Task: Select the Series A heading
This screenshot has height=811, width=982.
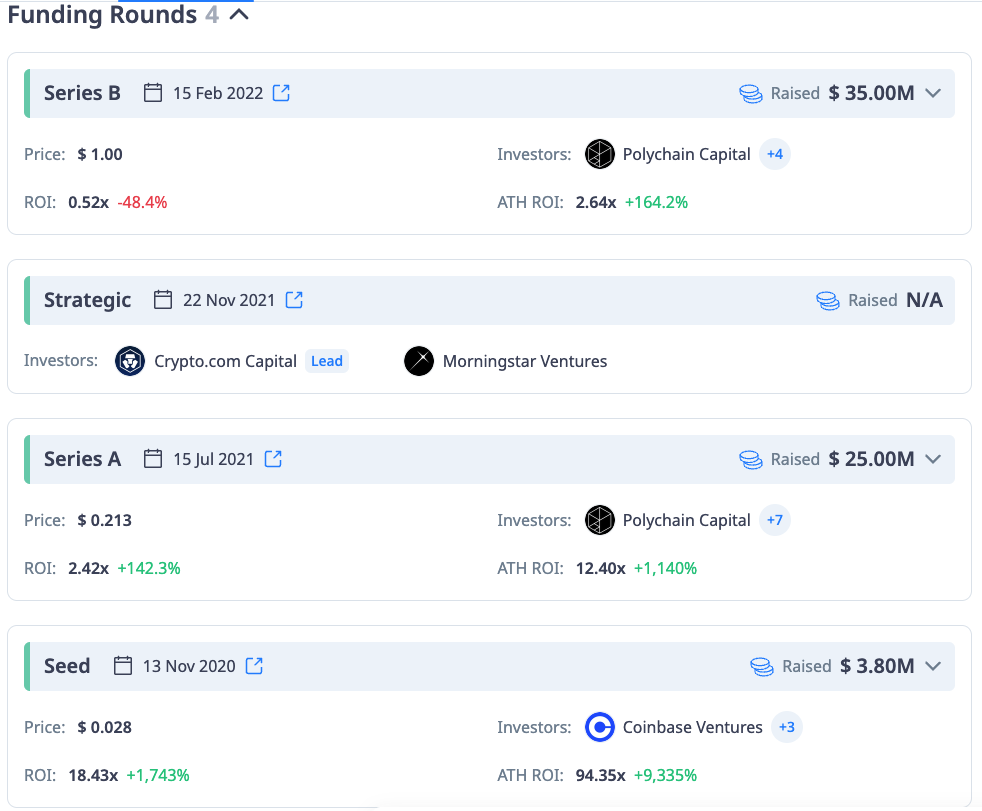Action: (82, 459)
